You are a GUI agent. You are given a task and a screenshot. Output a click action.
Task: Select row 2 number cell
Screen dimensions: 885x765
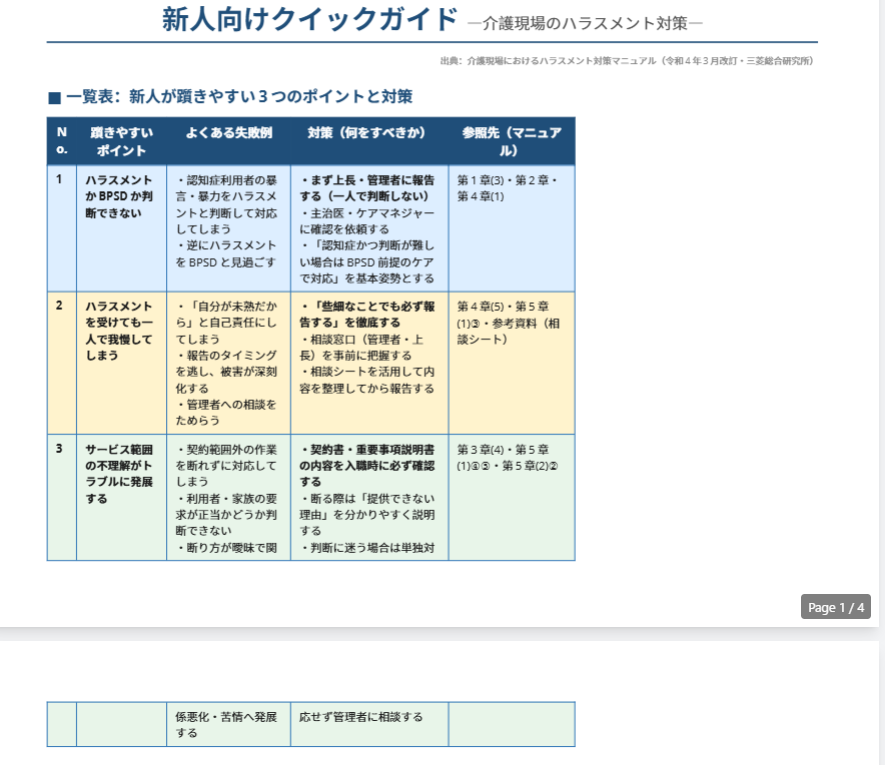62,362
